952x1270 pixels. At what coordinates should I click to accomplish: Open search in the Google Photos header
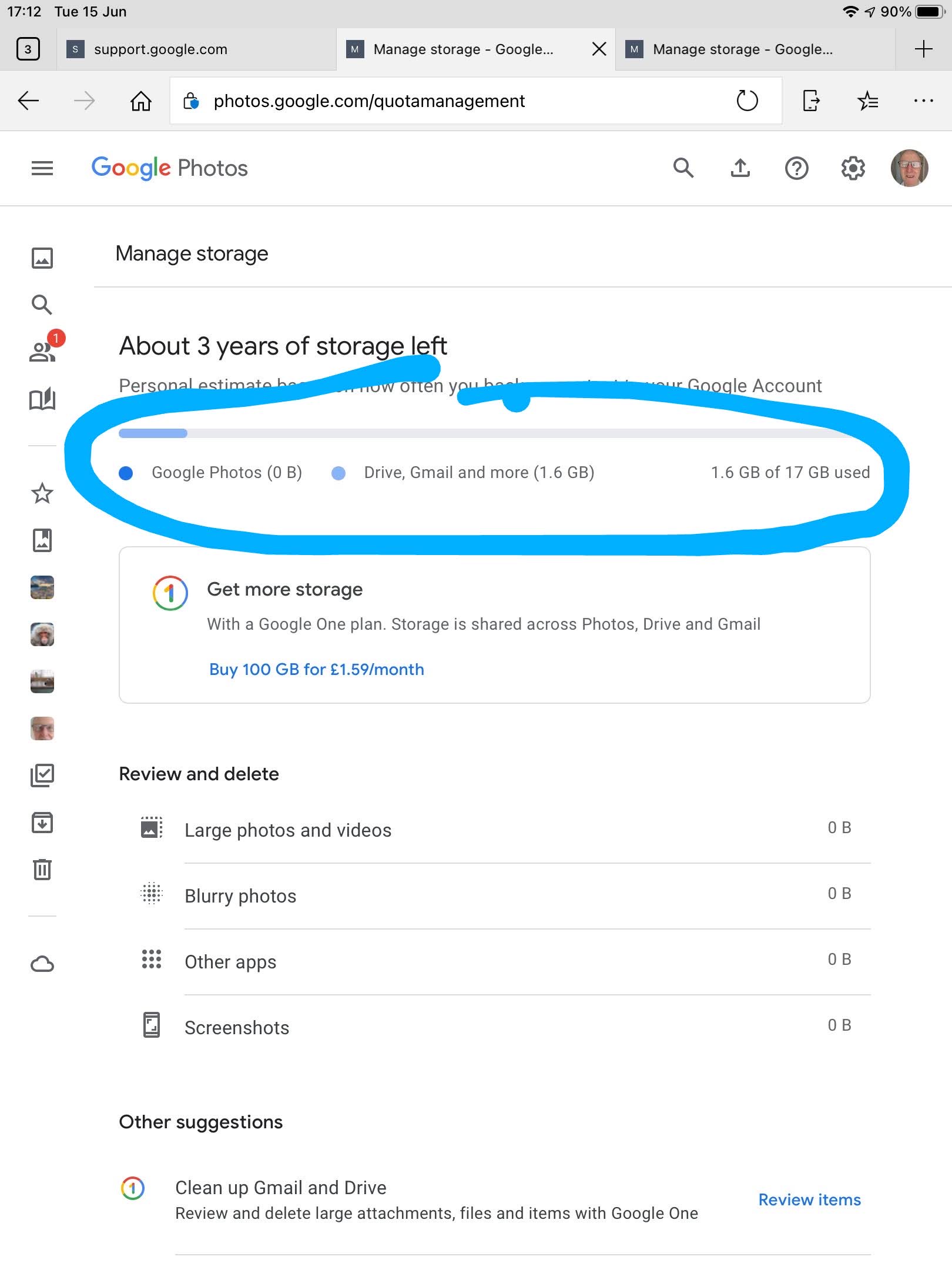click(x=683, y=168)
